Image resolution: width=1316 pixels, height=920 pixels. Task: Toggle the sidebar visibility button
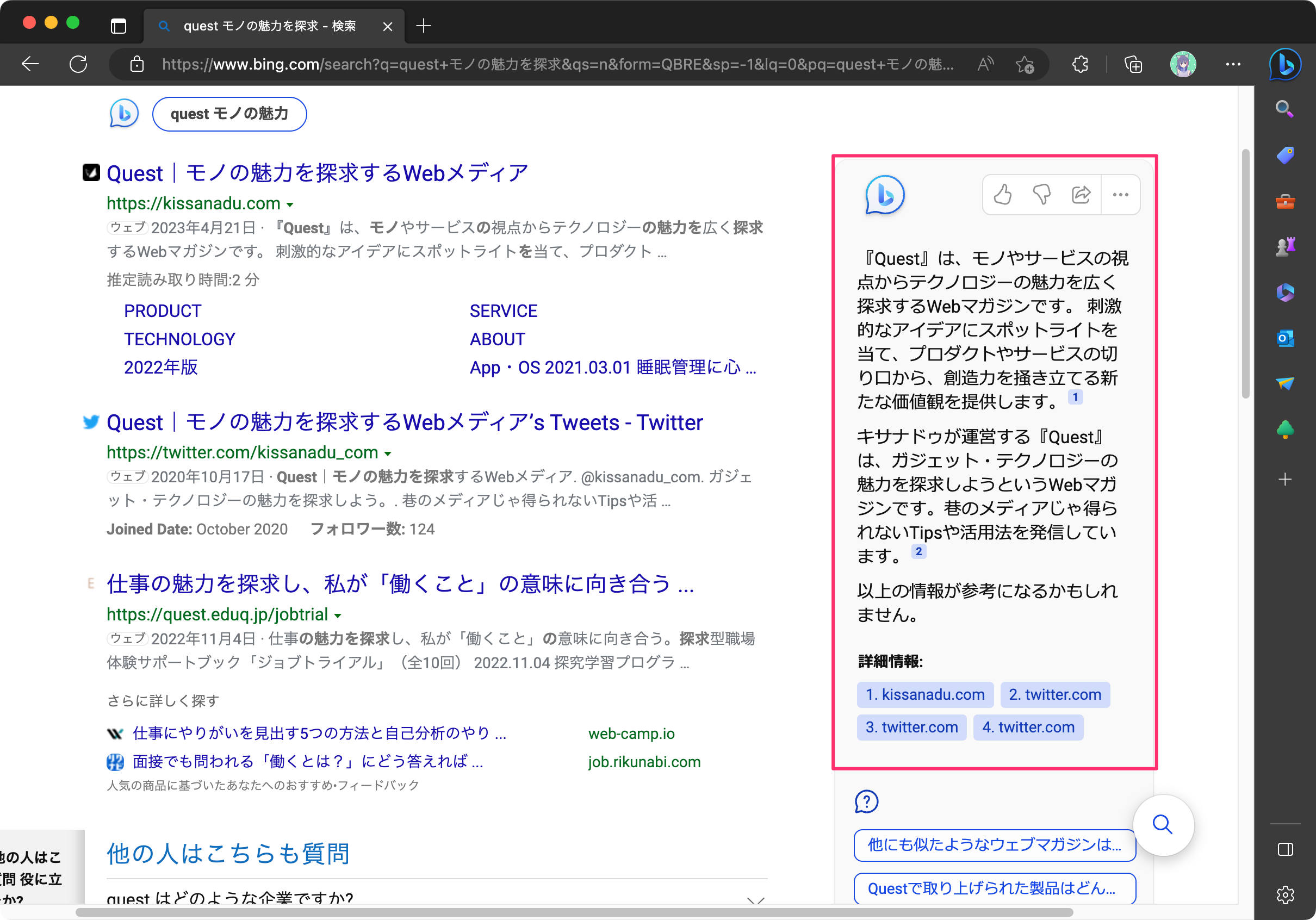coord(1284,849)
